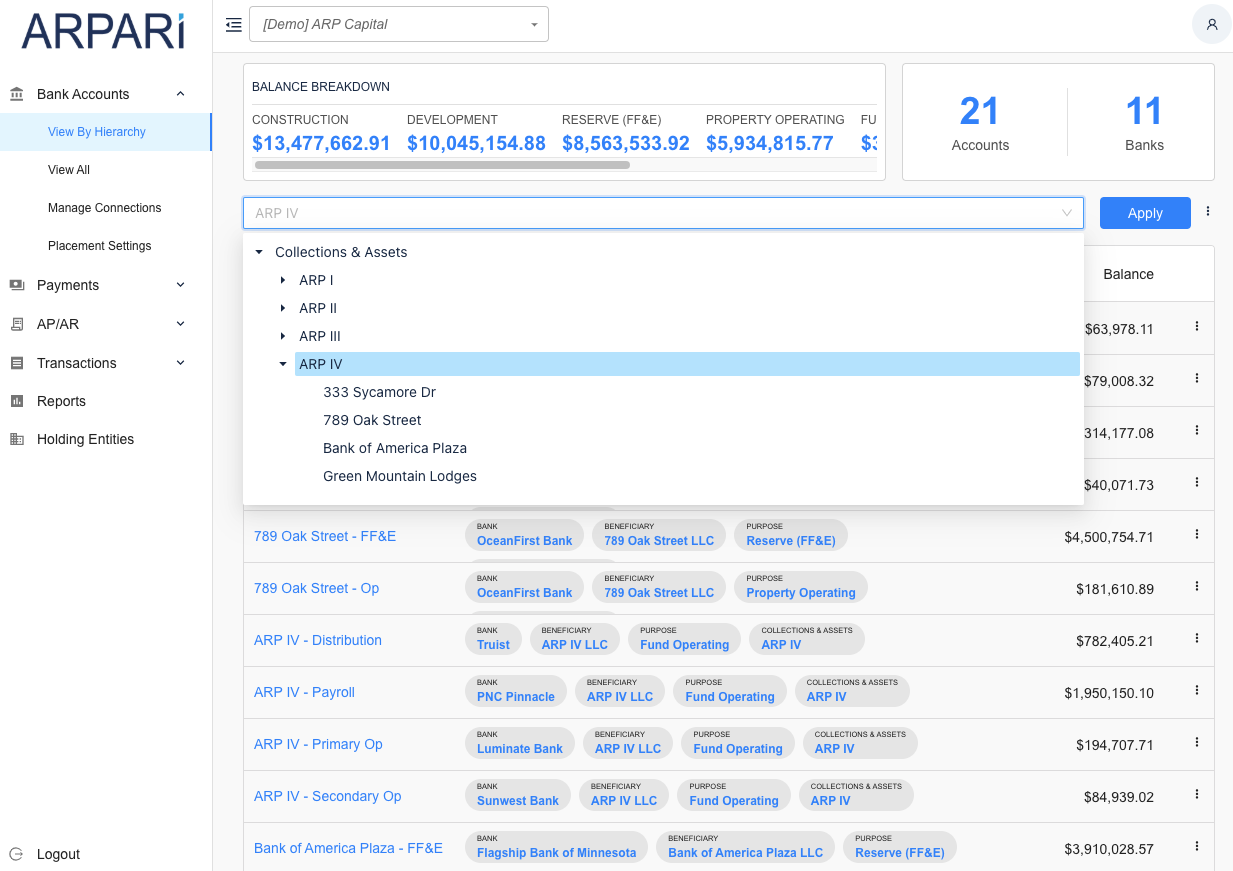
Task: Click the Reports chart icon in sidebar
Action: (x=17, y=401)
